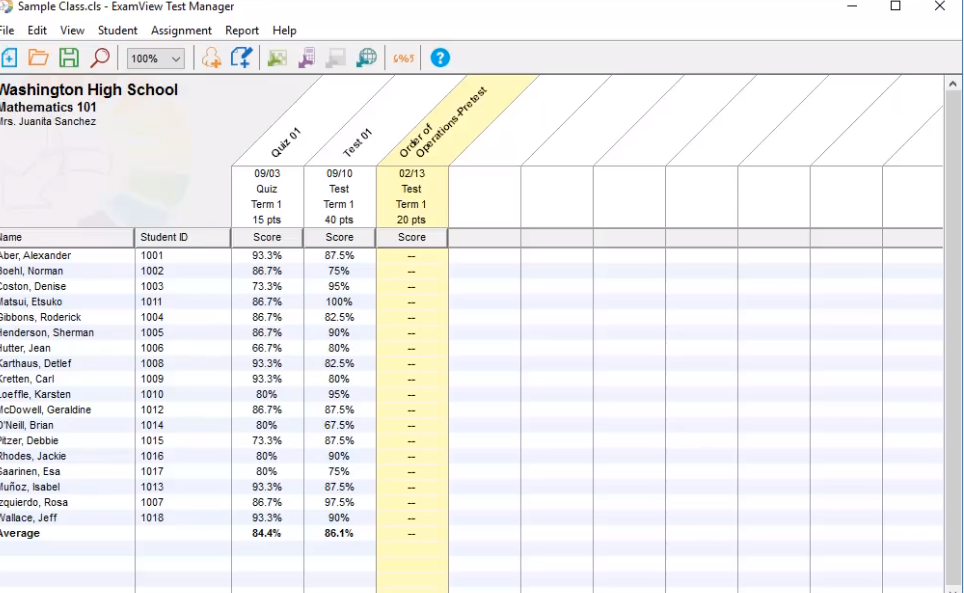
Task: Select the purple import results icon
Action: coord(306,58)
